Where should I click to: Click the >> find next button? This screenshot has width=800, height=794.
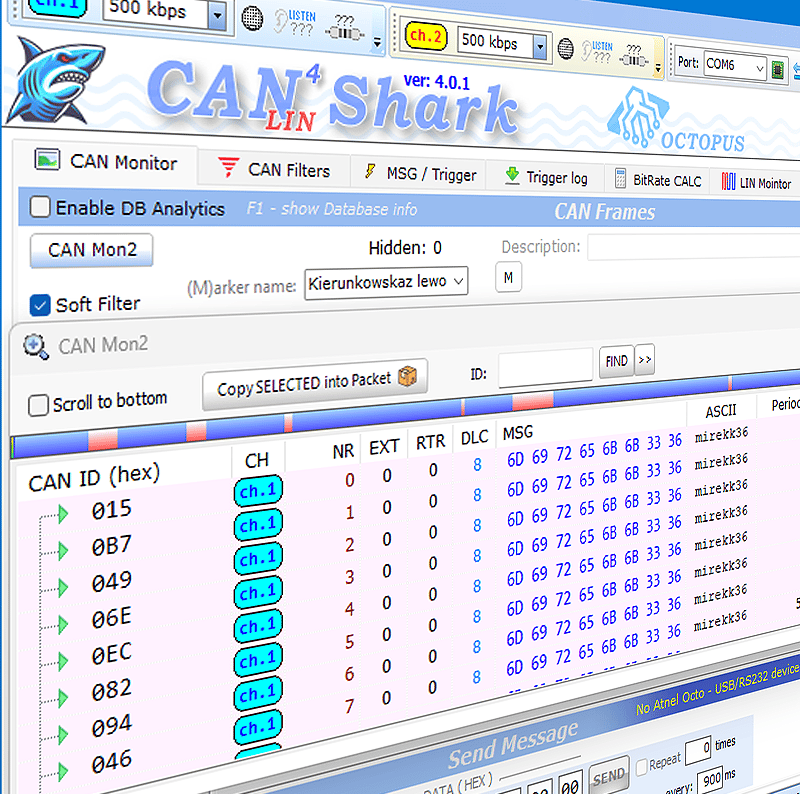644,360
